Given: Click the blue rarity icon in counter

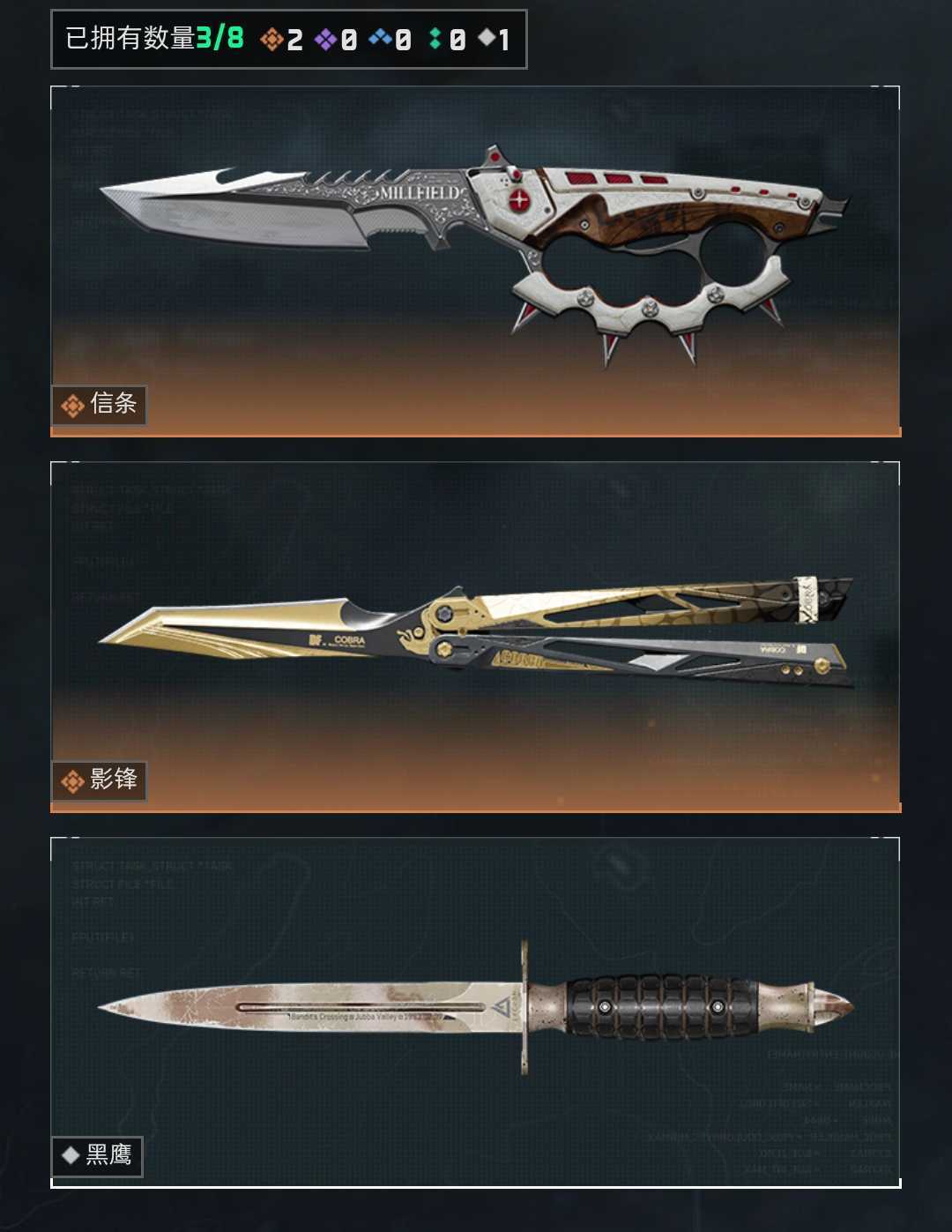Looking at the screenshot, I should 380,37.
